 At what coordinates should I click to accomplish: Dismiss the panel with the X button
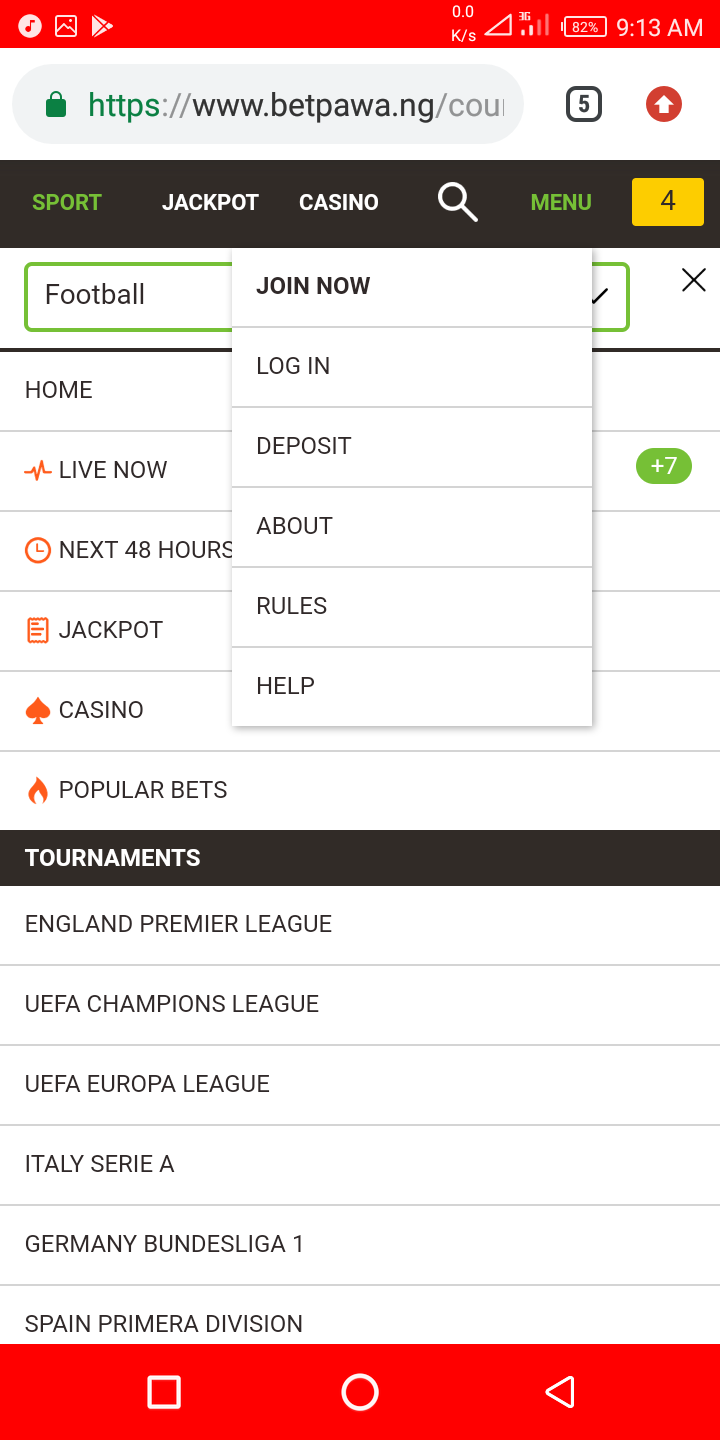click(x=693, y=280)
